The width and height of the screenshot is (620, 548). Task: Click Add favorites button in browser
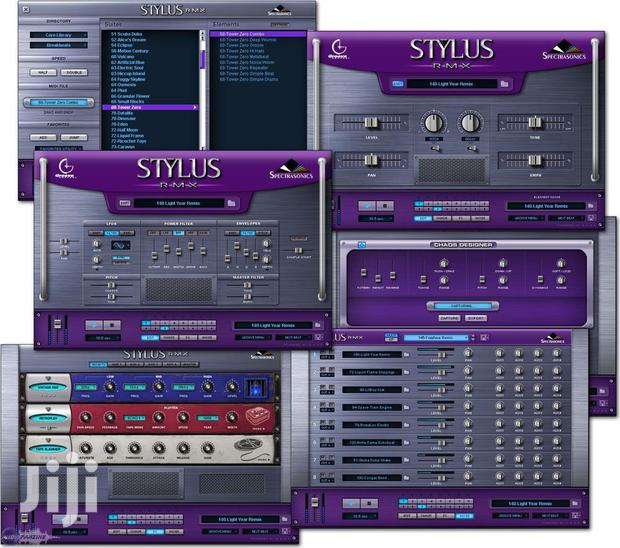click(x=43, y=138)
